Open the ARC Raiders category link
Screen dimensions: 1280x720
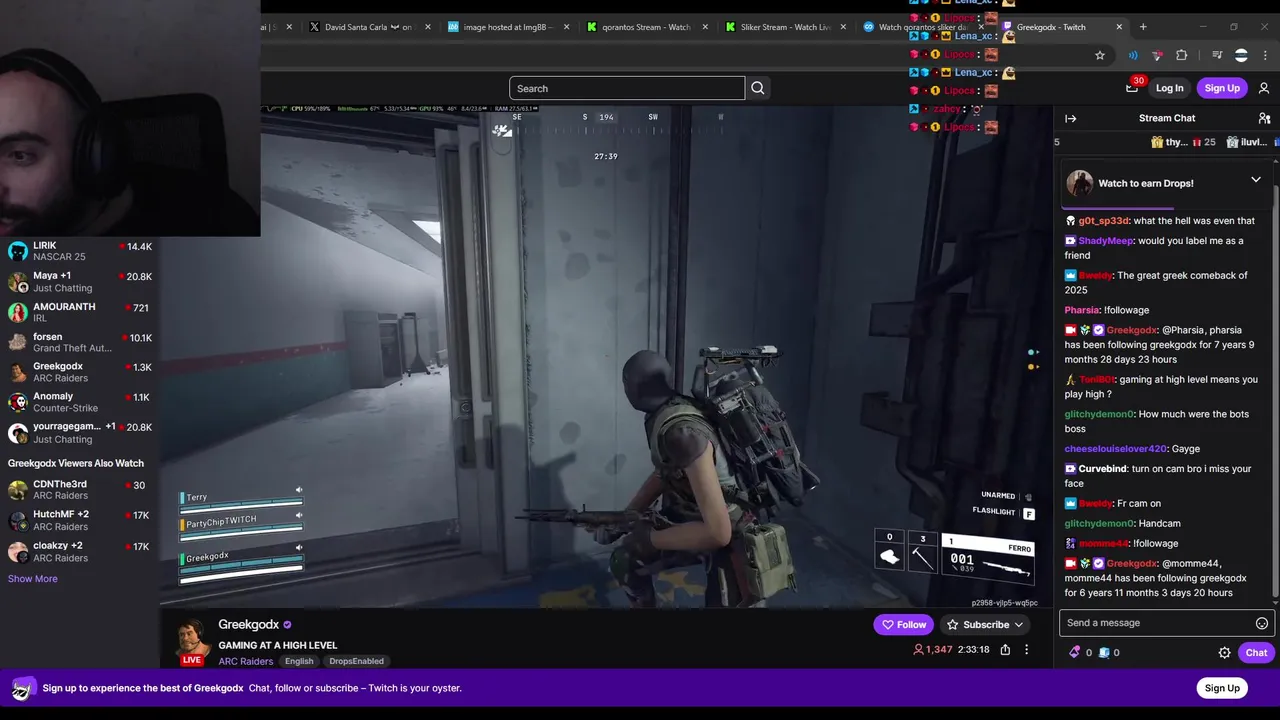pos(246,661)
